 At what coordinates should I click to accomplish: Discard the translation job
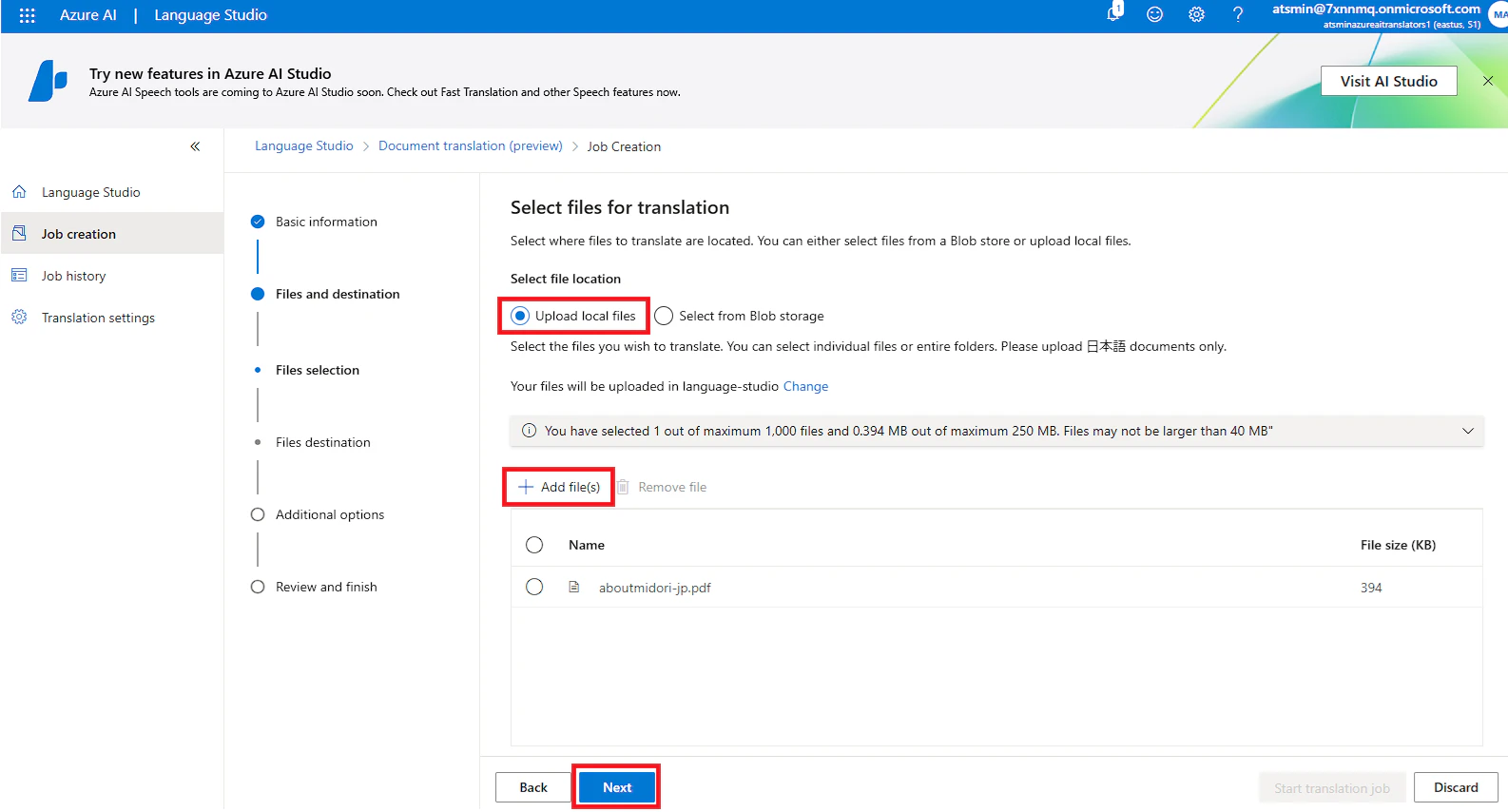(1456, 787)
